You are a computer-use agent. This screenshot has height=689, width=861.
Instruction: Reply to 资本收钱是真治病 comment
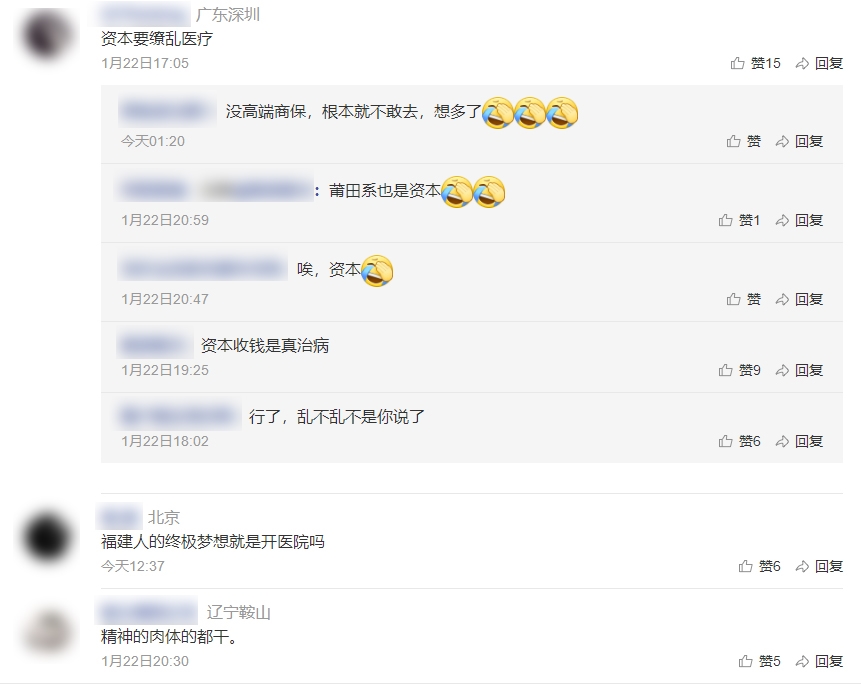pyautogui.click(x=799, y=370)
